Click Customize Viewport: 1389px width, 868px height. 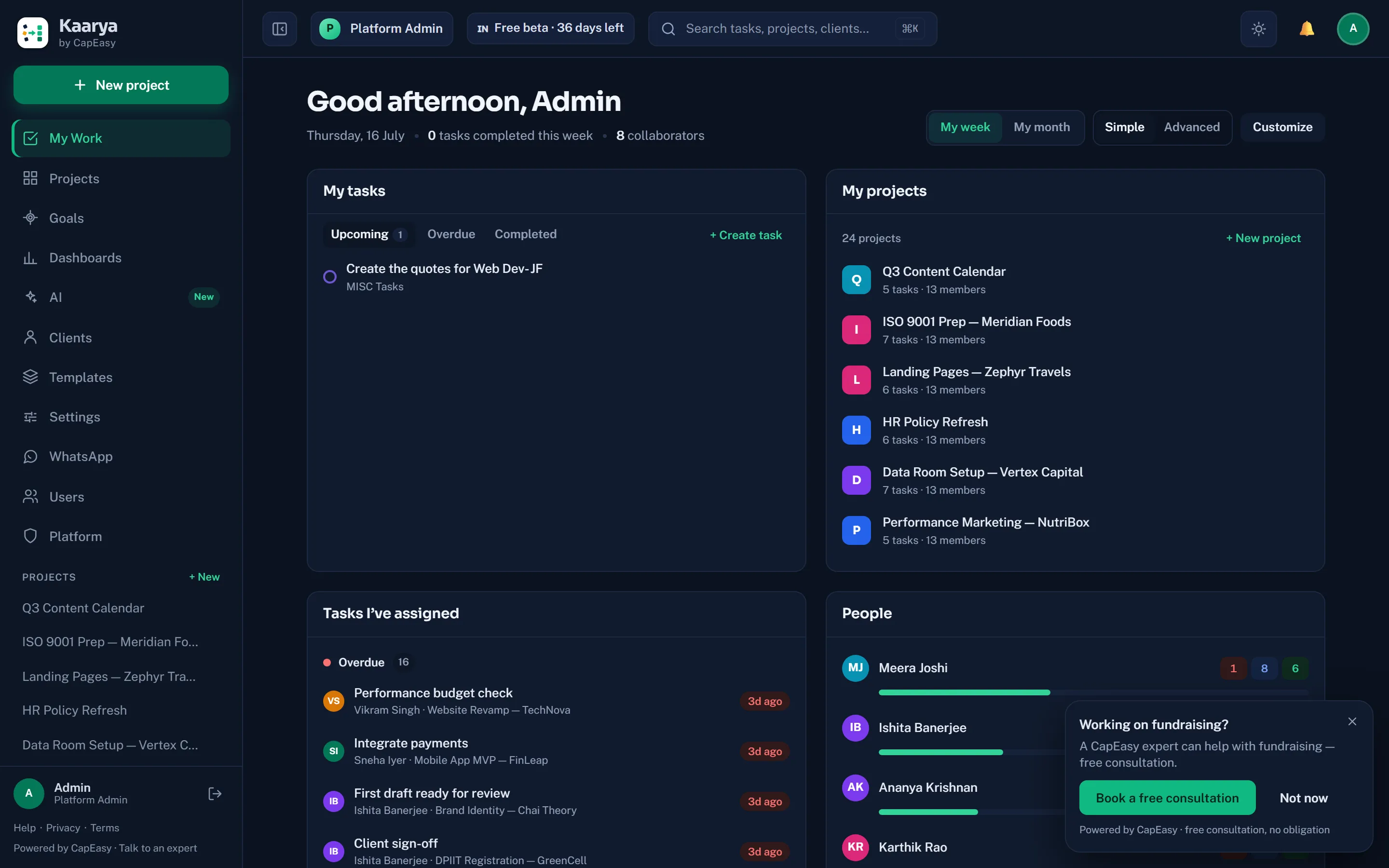click(1282, 127)
